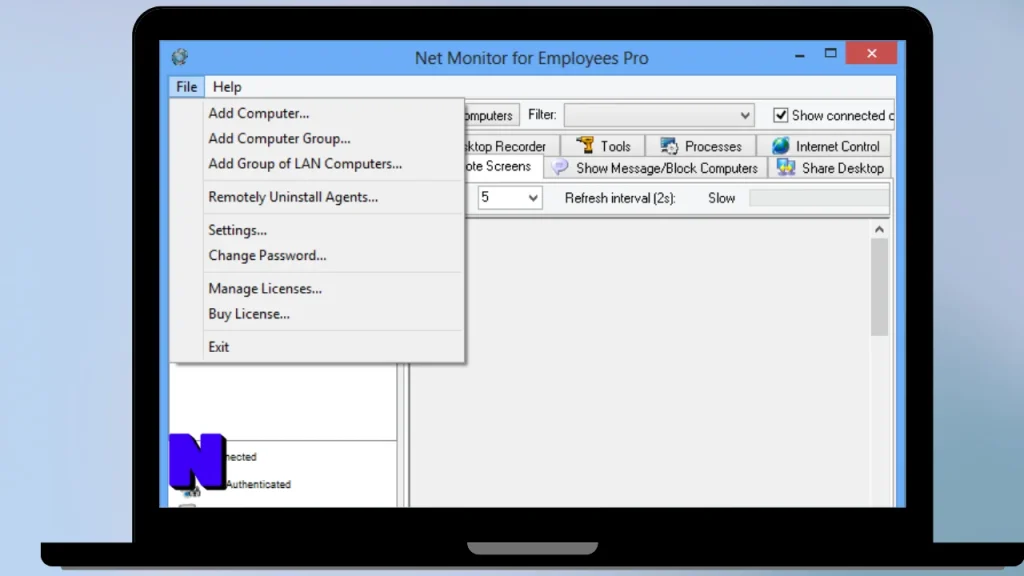Screen dimensions: 1024x576
Task: Open the Share Desktop tab
Action: [829, 168]
